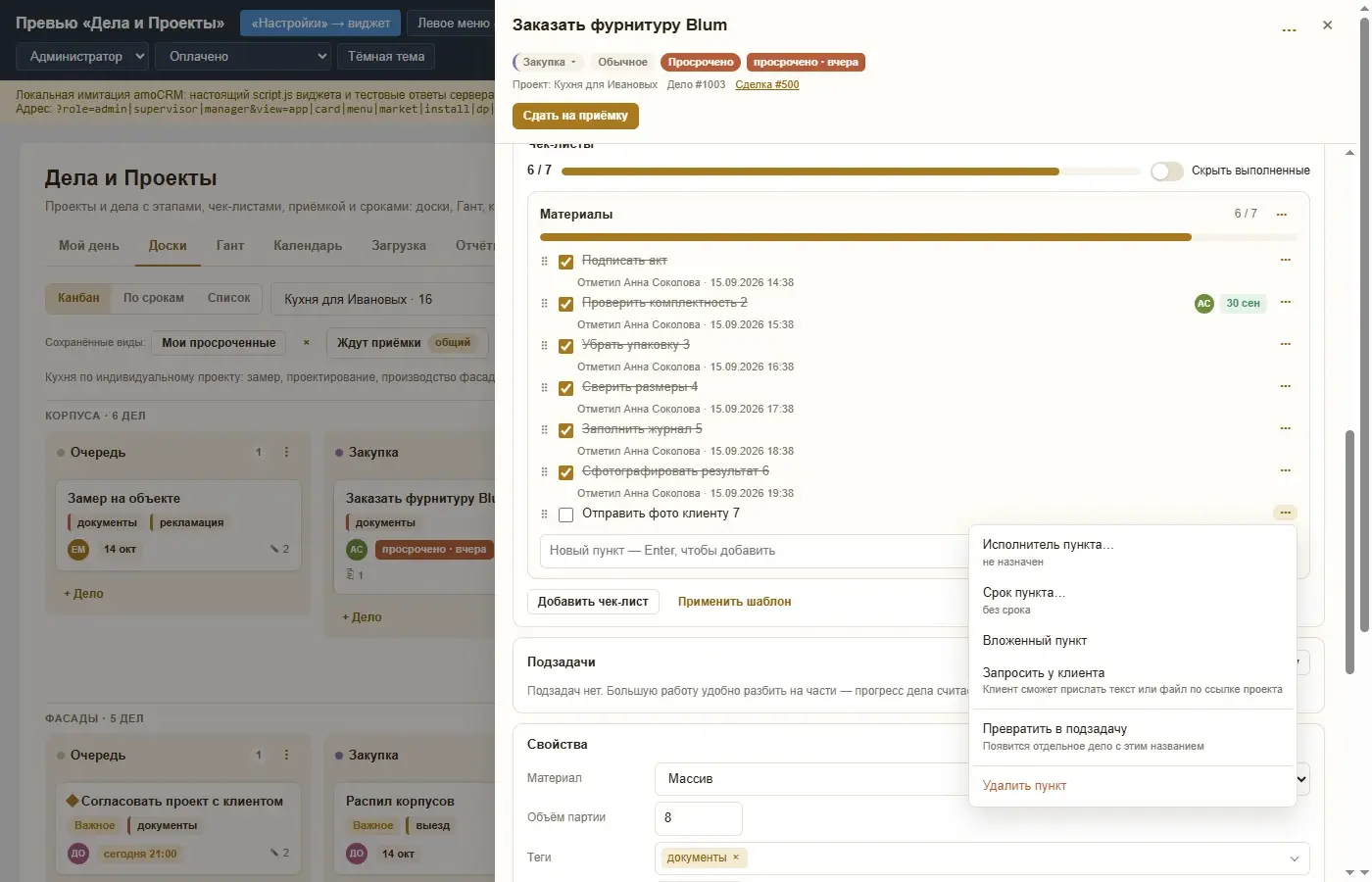The height and width of the screenshot is (882, 1372).
Task: Select «Вложенный пункт» menu entry
Action: [x=1133, y=641]
